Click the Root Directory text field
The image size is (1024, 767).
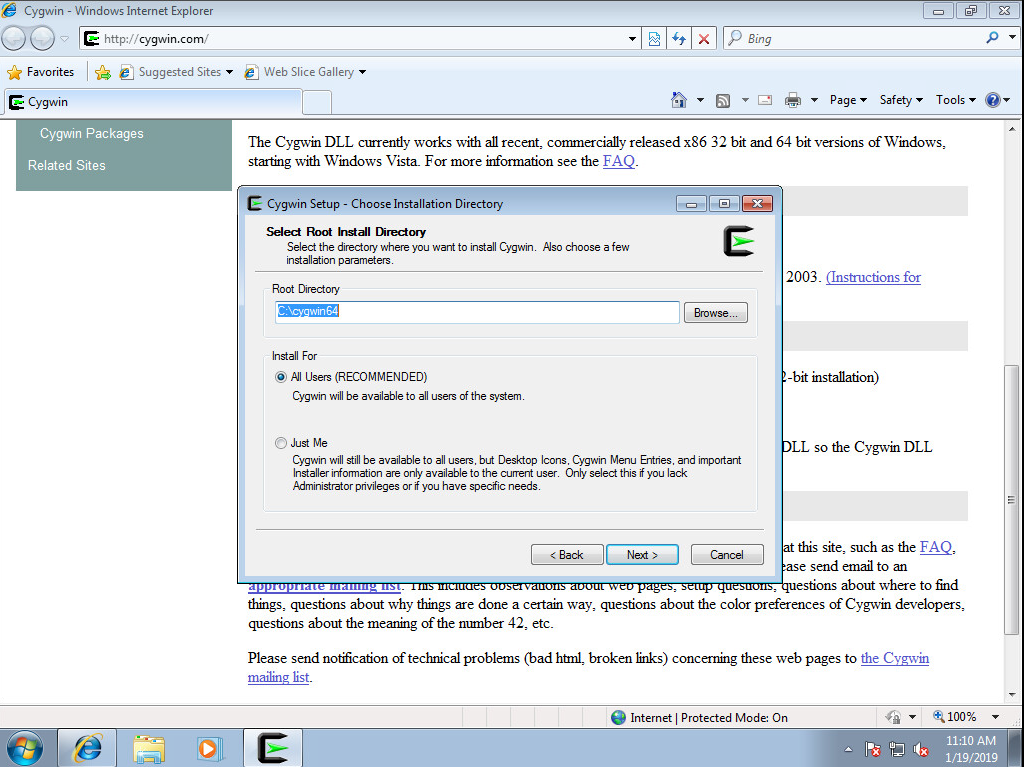[x=477, y=312]
